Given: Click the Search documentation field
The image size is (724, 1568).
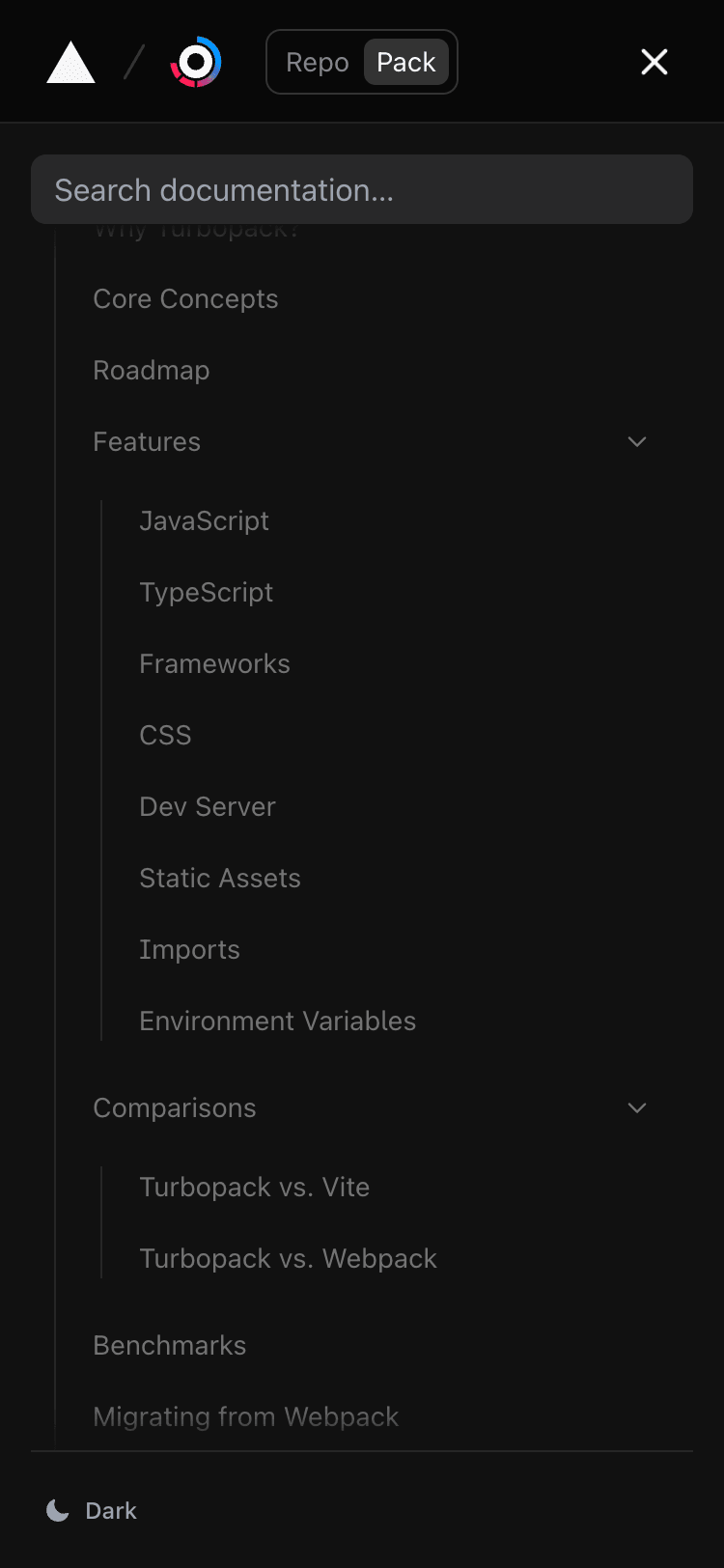Looking at the screenshot, I should pyautogui.click(x=362, y=189).
